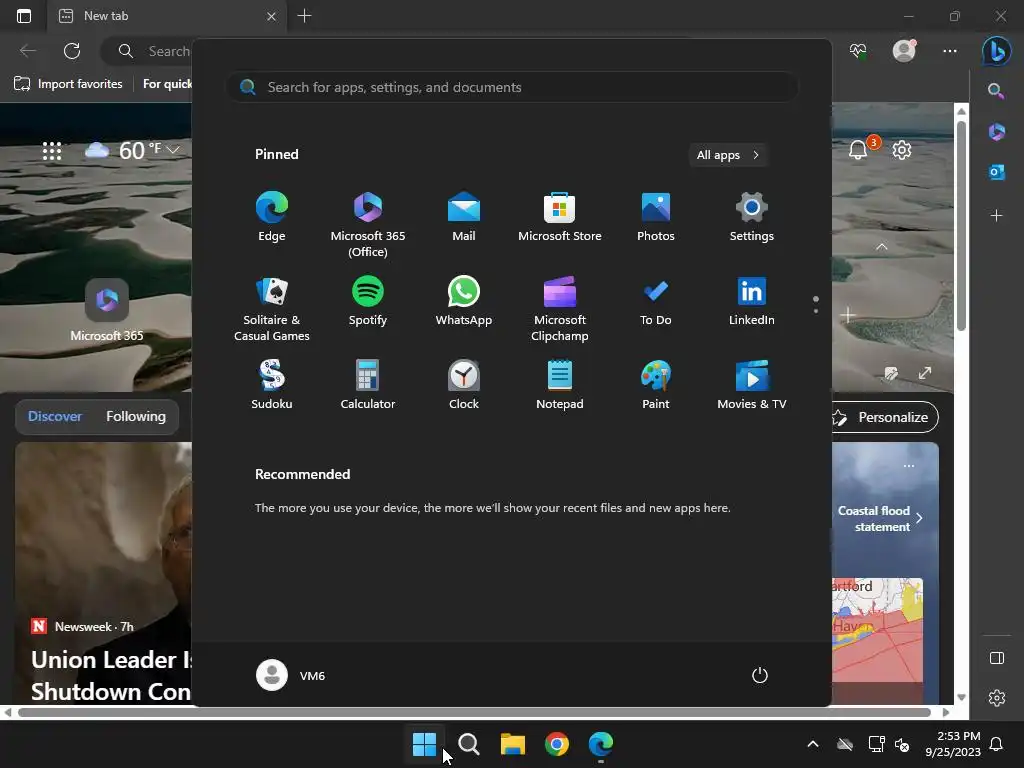Open new tab page settings gear
The width and height of the screenshot is (1024, 768).
point(902,150)
